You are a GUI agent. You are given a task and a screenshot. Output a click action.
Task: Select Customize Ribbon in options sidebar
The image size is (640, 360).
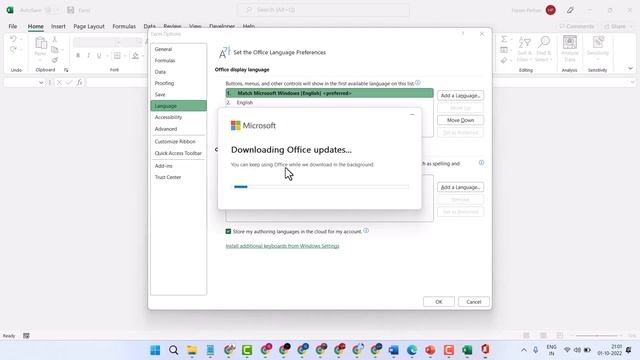point(178,141)
